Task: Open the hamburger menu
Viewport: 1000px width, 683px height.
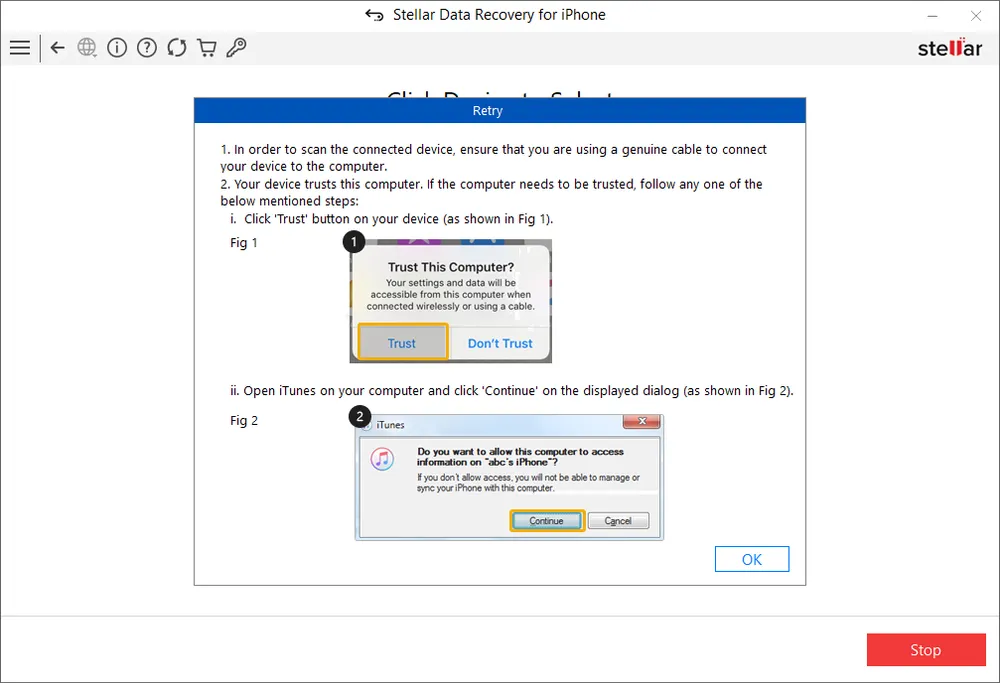Action: (x=19, y=47)
